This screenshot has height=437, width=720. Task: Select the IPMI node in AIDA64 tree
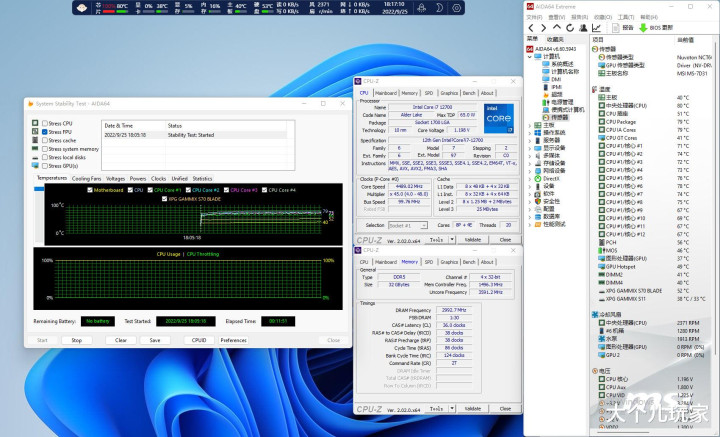point(557,87)
